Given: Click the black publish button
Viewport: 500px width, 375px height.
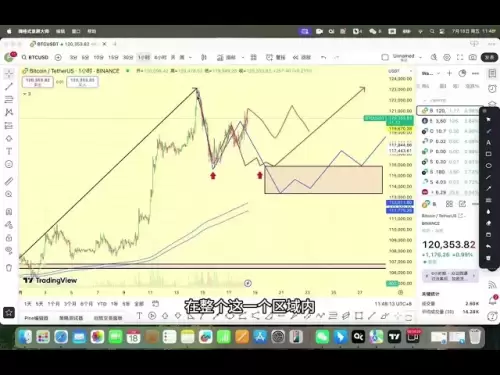Looking at the screenshot, I should pyautogui.click(x=489, y=57).
